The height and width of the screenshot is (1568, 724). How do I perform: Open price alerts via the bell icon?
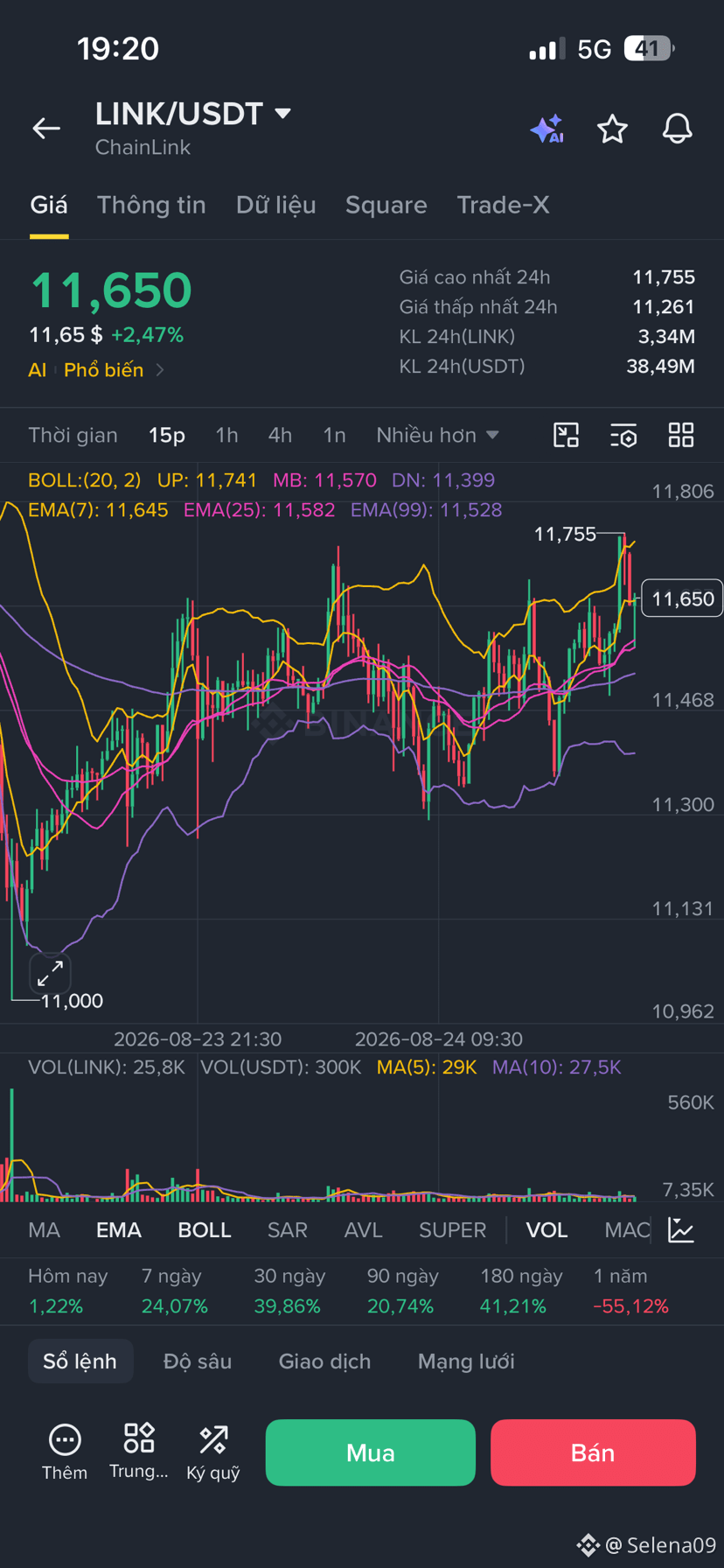tap(677, 129)
